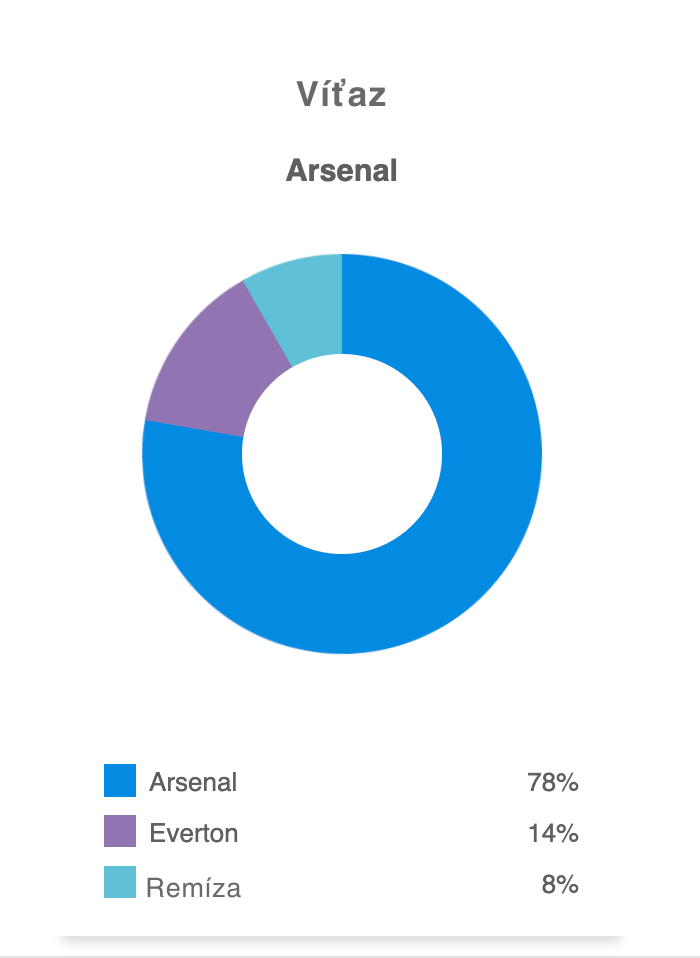Click the 78% value
This screenshot has width=700, height=958.
(553, 782)
